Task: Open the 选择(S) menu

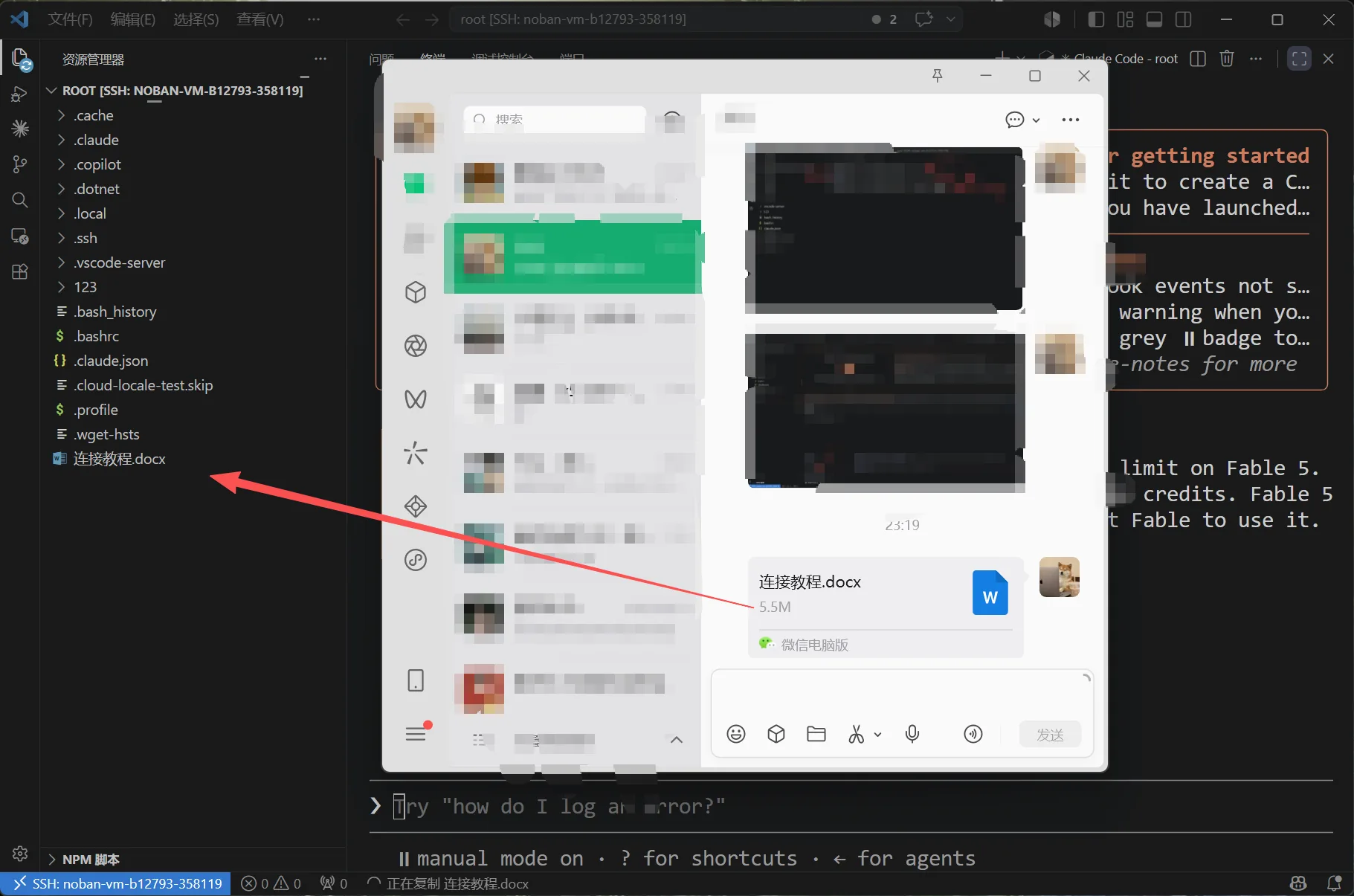Action: [196, 19]
